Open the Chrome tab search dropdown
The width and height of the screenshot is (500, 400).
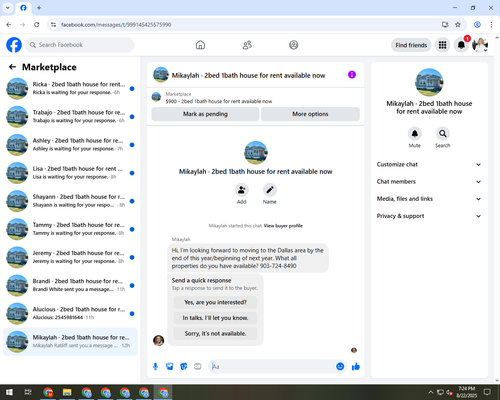point(8,8)
